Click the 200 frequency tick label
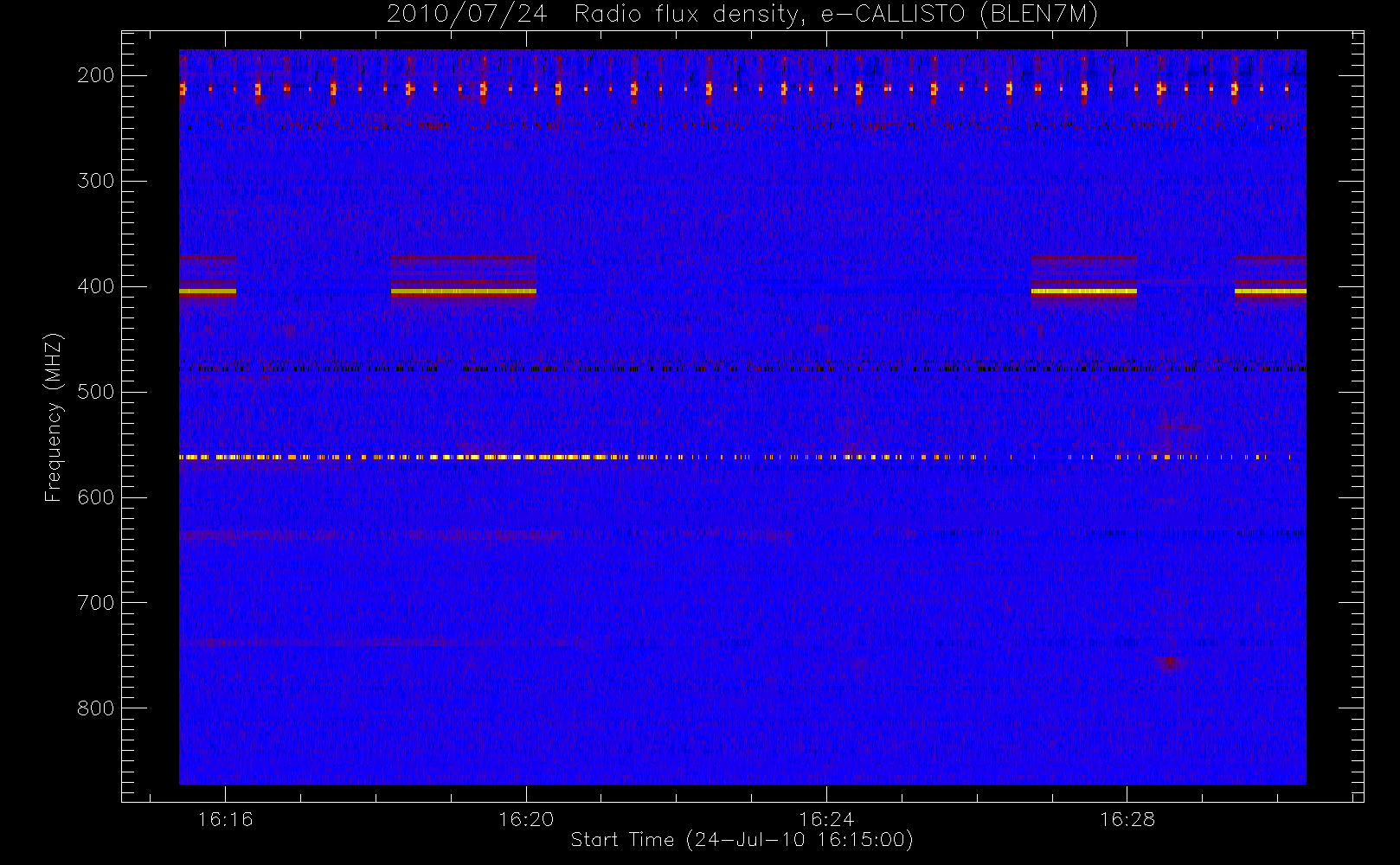The width and height of the screenshot is (1400, 865). tap(95, 75)
